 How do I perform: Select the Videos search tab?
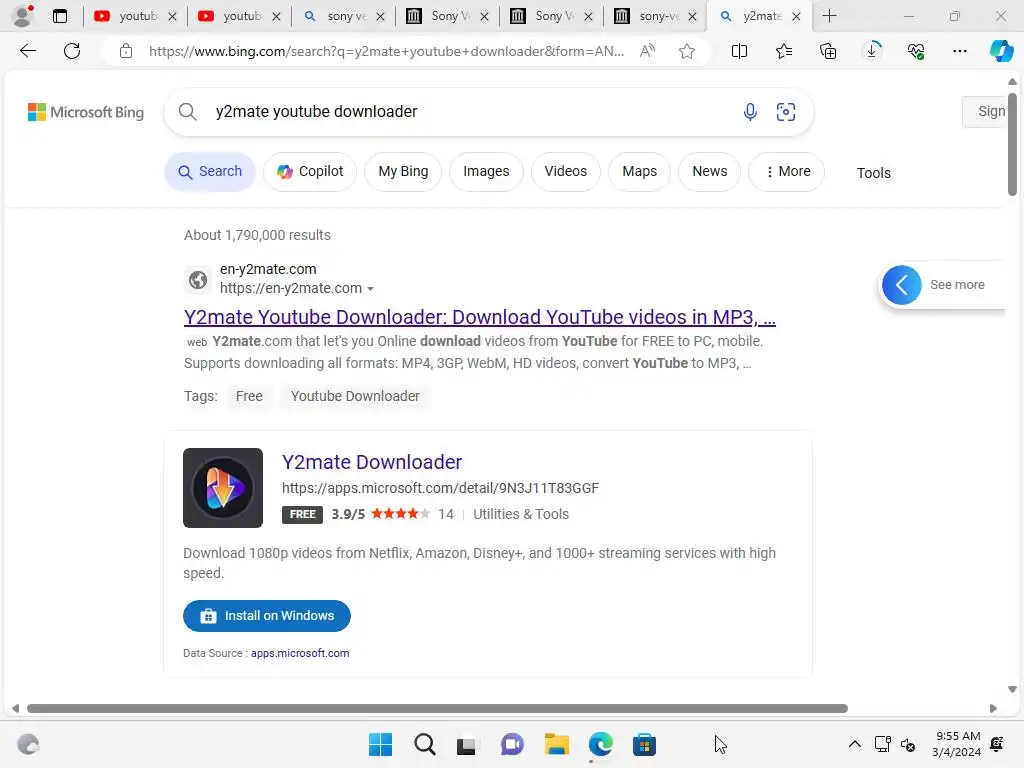(566, 172)
